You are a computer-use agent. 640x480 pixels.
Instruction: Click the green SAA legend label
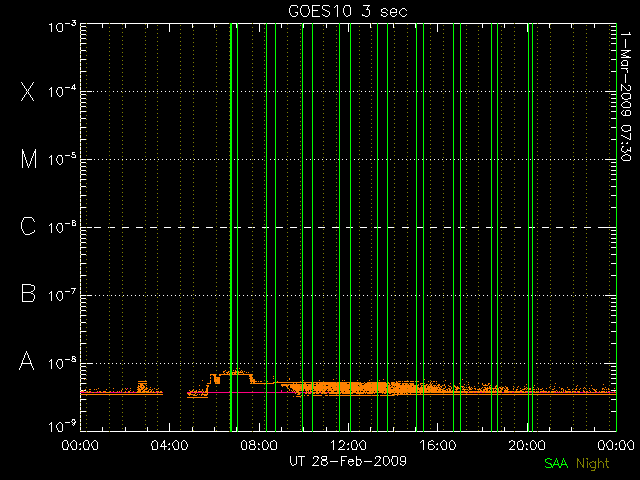tap(556, 463)
